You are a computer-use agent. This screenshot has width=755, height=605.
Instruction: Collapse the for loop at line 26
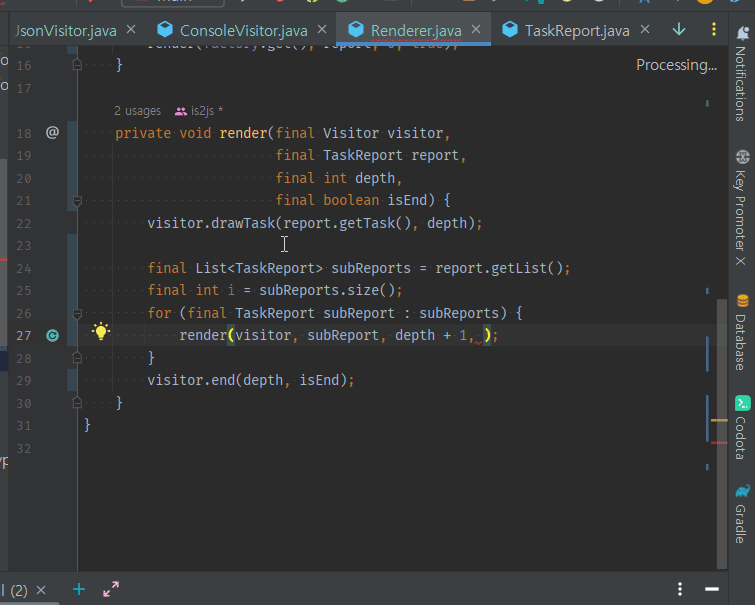coord(77,314)
